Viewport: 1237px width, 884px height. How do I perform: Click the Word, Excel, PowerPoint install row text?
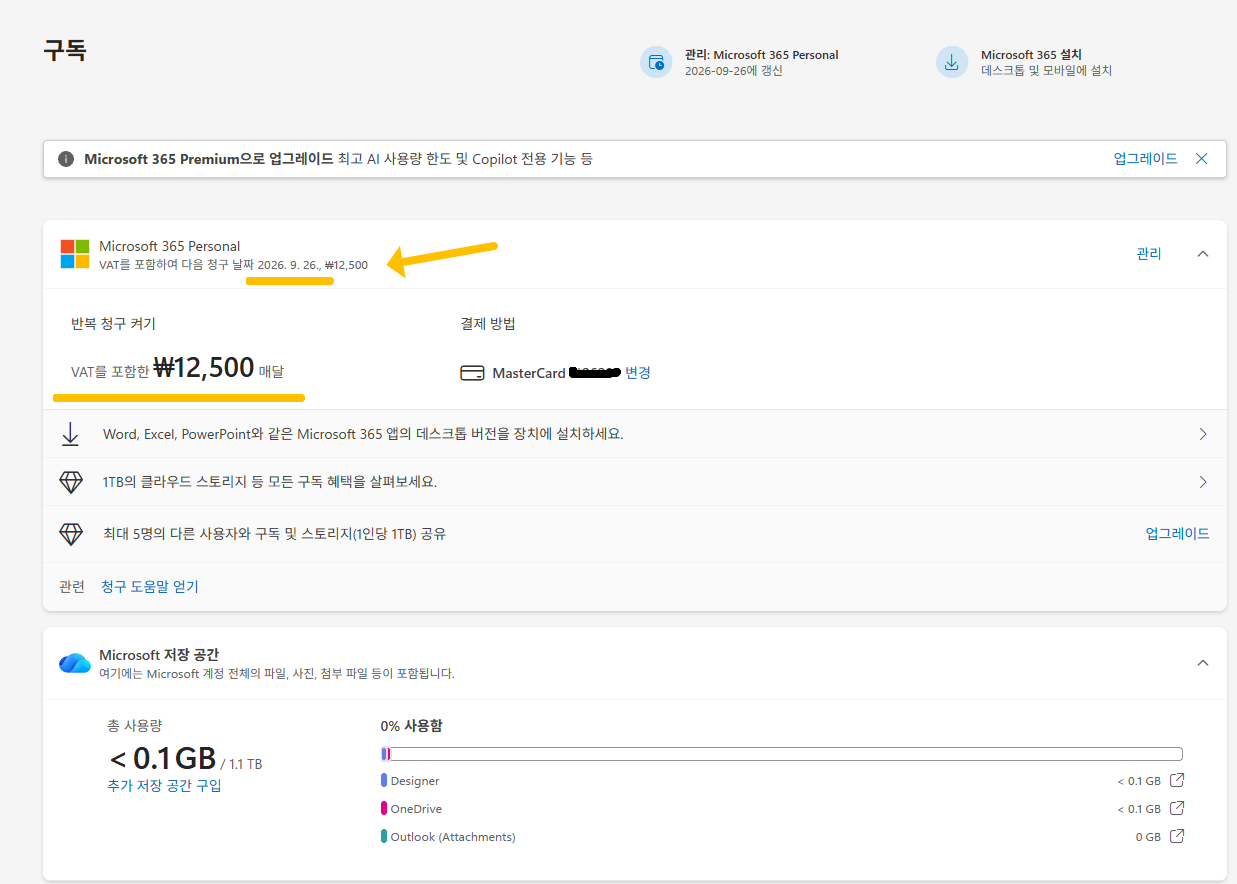point(363,434)
